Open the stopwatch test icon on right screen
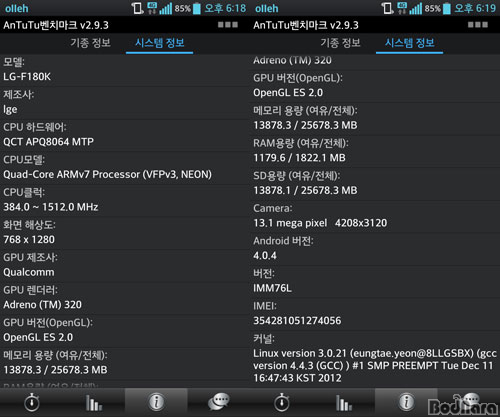This screenshot has width=500, height=417. tap(282, 402)
